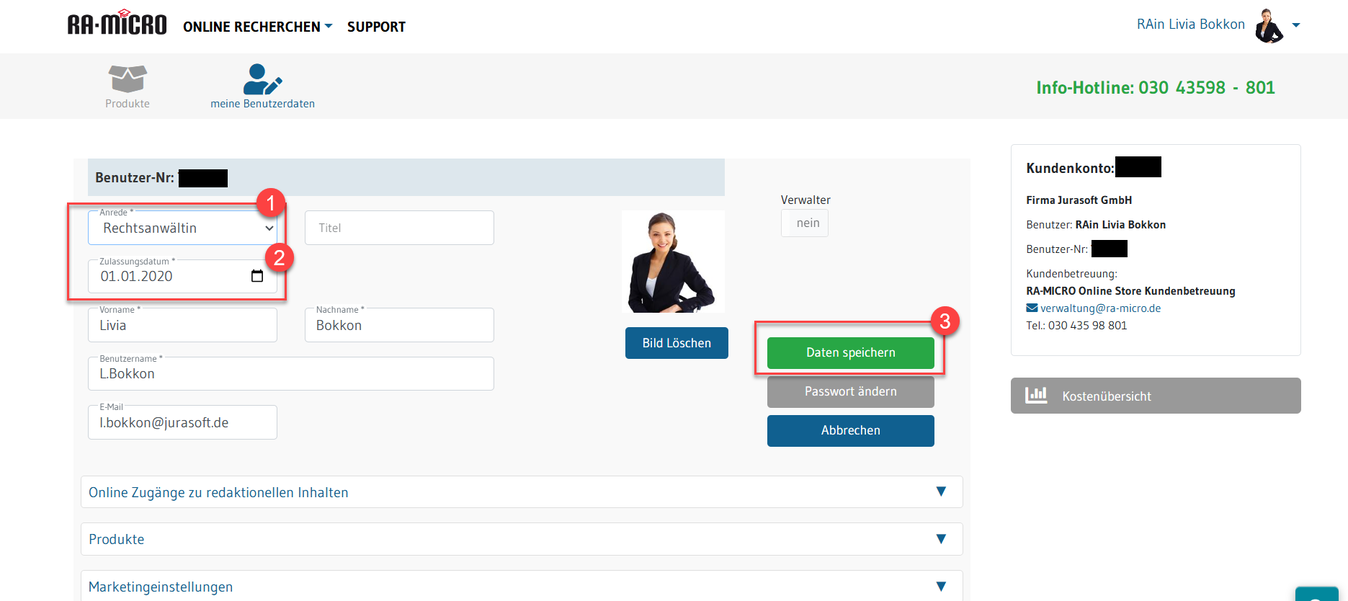Click the Abbrechen button
This screenshot has width=1348, height=601.
[850, 430]
